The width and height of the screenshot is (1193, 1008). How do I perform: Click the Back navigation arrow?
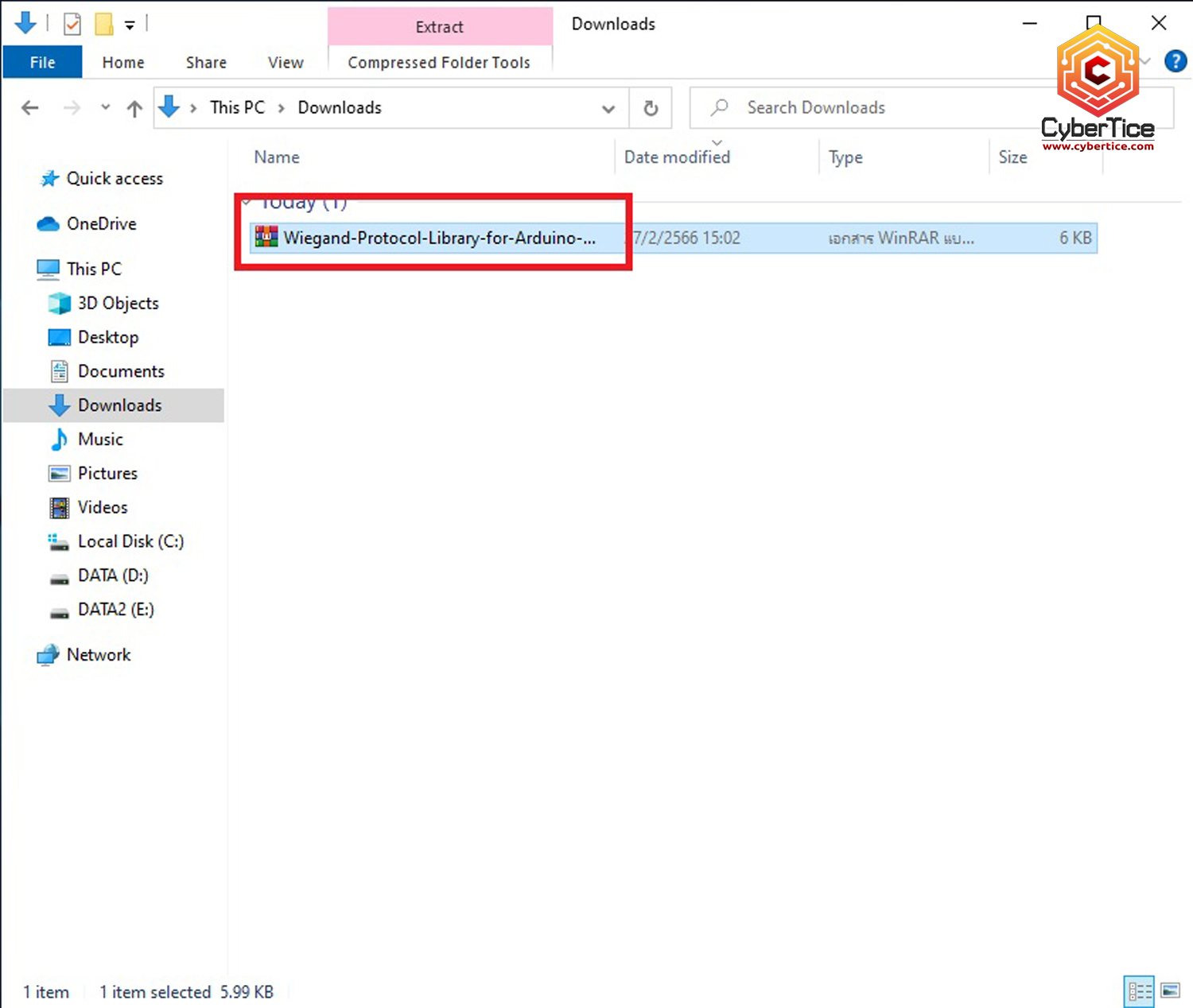pos(30,108)
